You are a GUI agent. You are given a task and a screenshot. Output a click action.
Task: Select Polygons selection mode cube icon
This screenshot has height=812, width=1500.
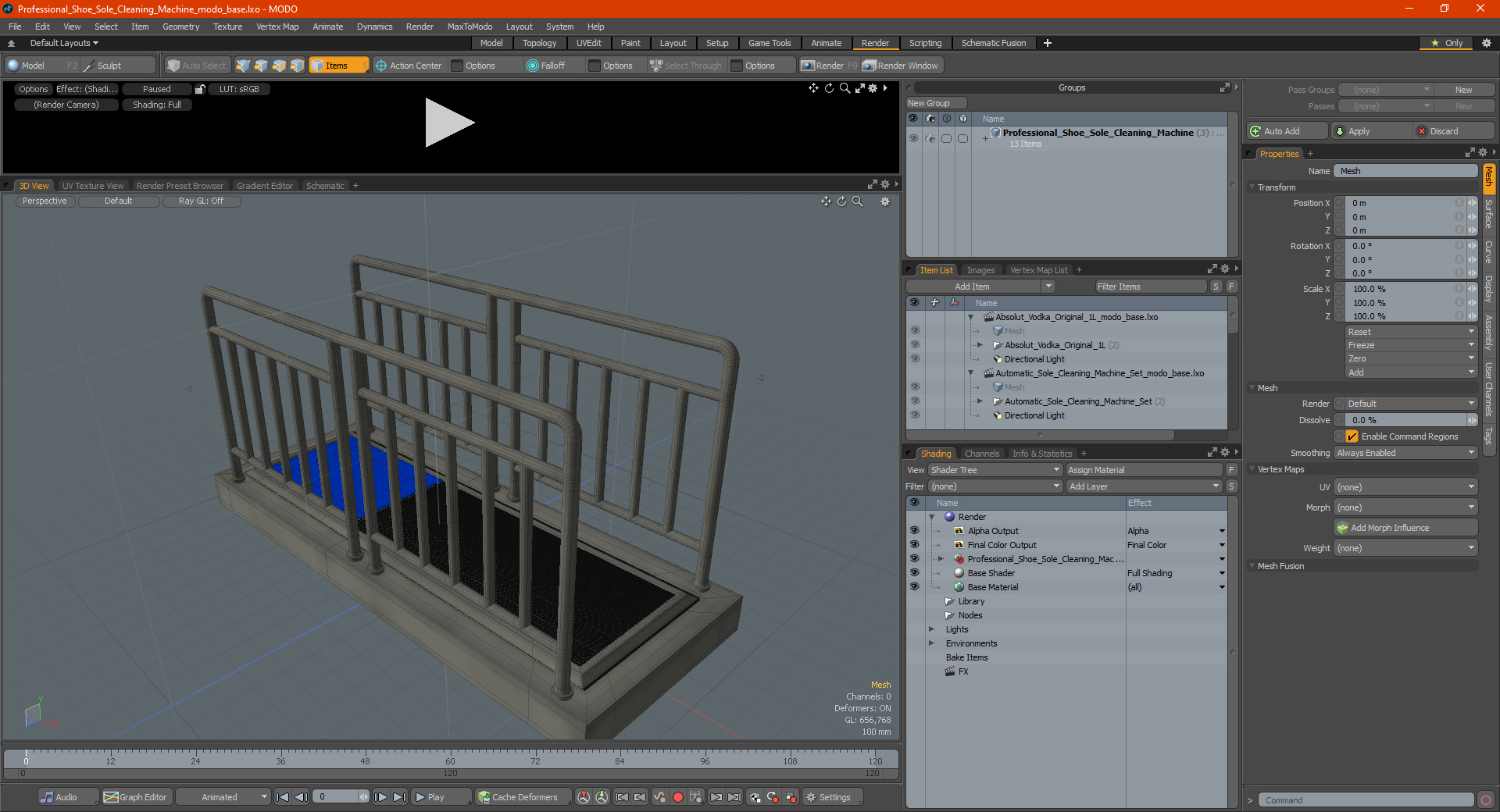coord(279,66)
